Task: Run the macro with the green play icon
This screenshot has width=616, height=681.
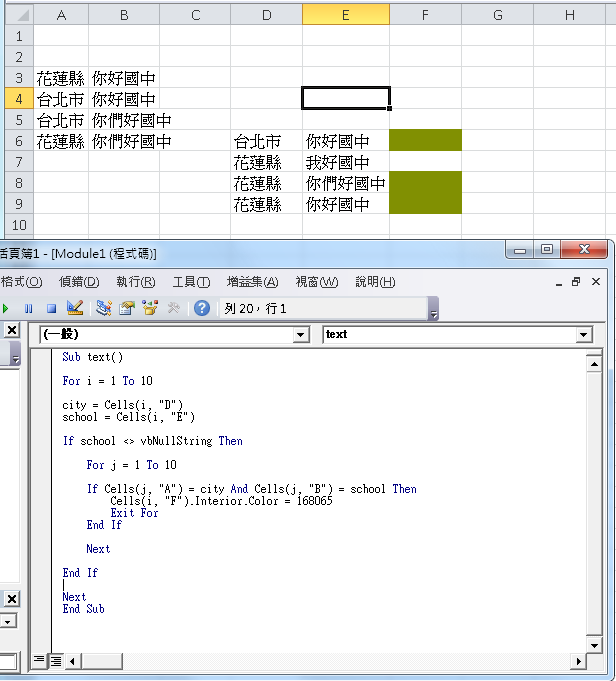Action: click(x=5, y=309)
